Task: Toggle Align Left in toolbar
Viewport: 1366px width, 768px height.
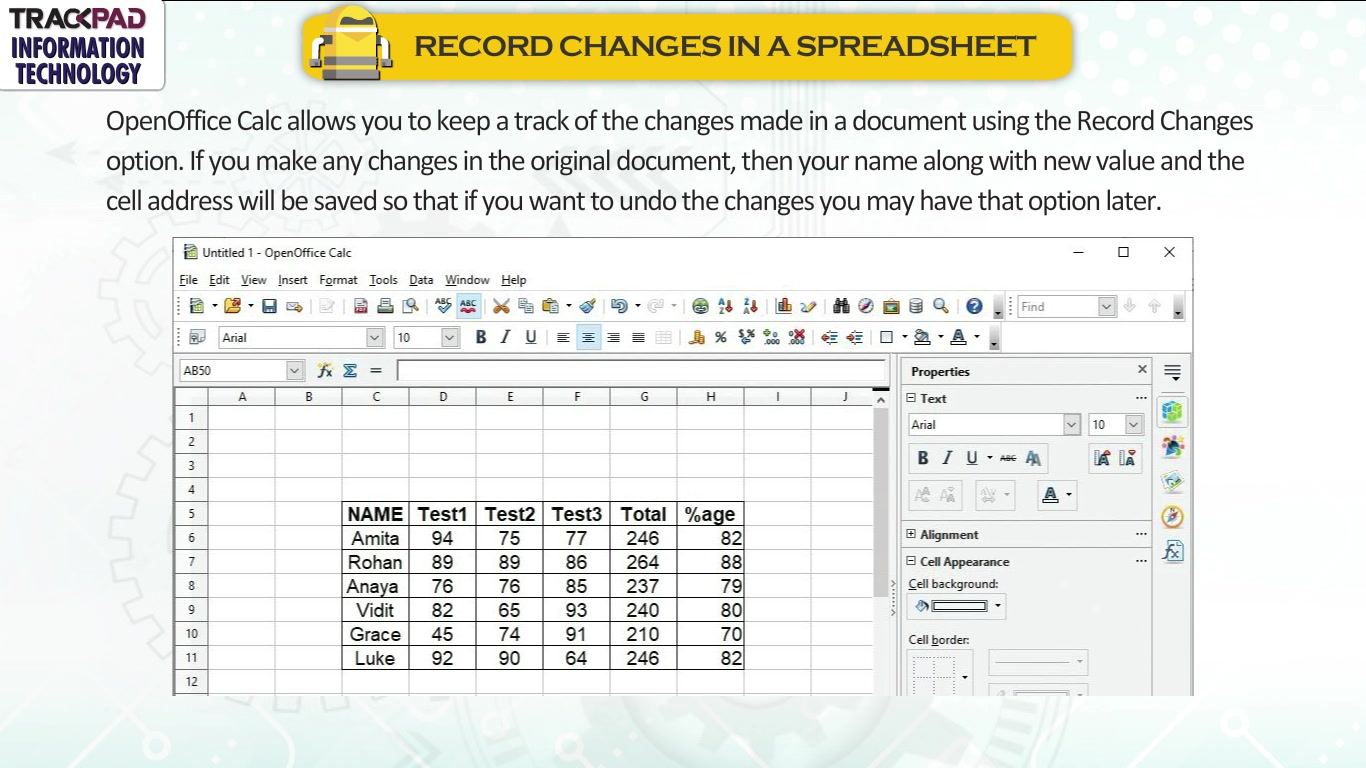Action: 563,338
